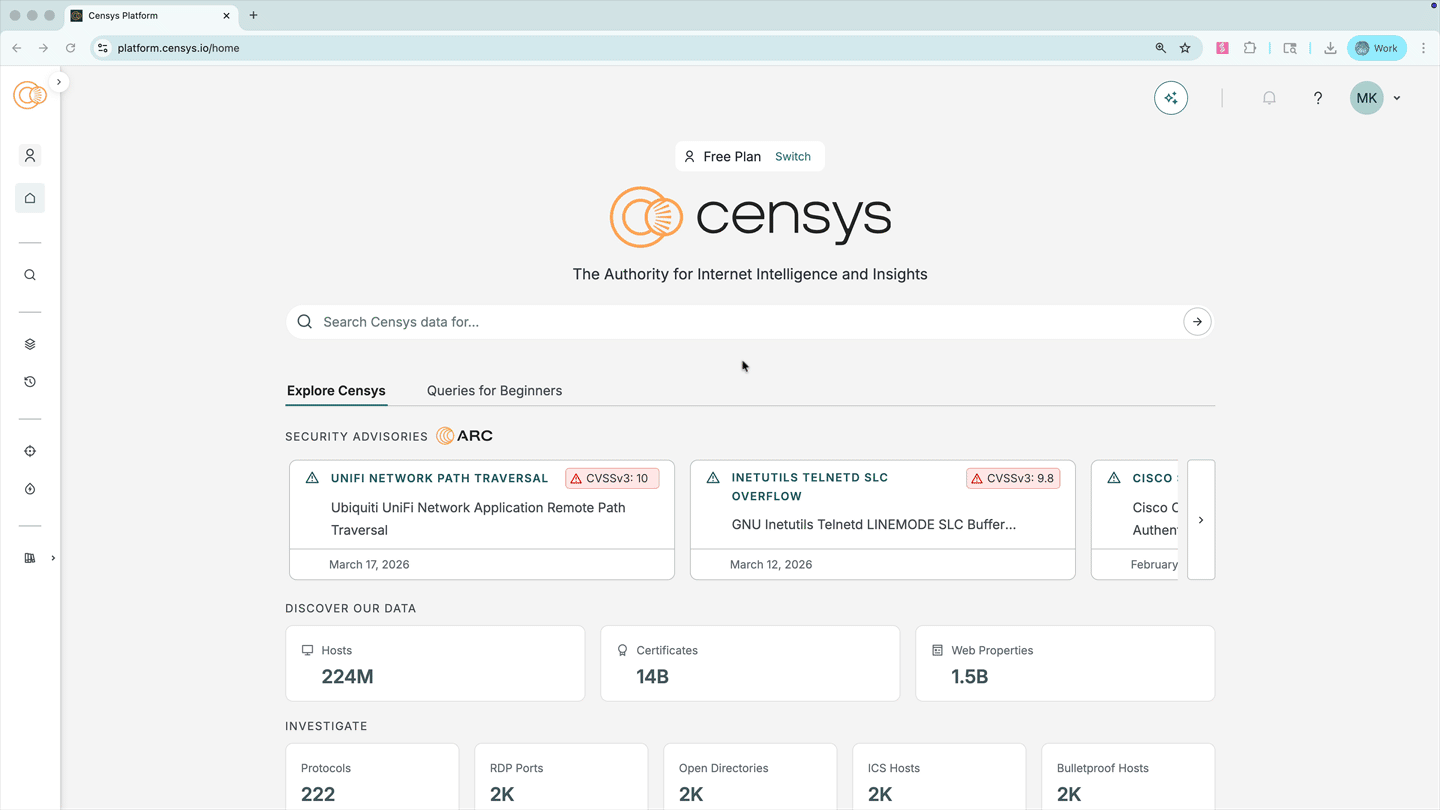Open the Bulletproof Hosts investigate card
This screenshot has height=810, width=1440.
click(x=1128, y=777)
